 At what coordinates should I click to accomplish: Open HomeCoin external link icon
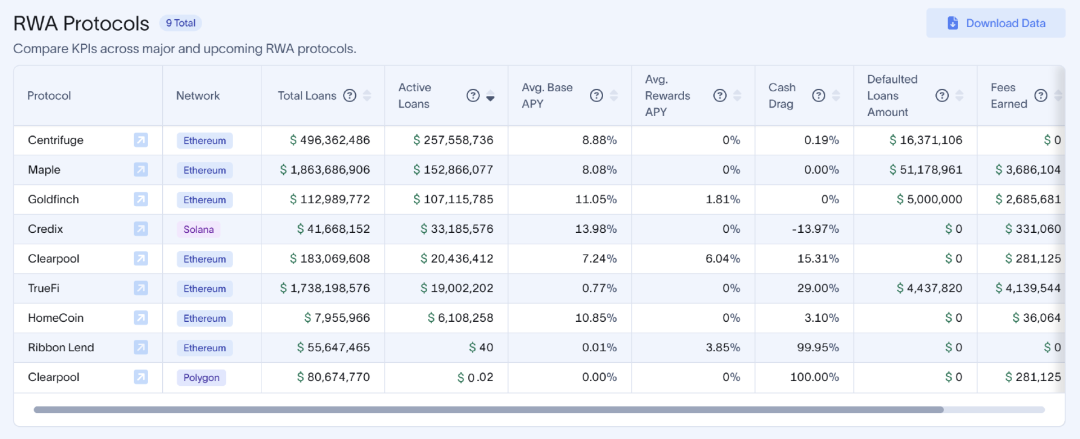141,318
